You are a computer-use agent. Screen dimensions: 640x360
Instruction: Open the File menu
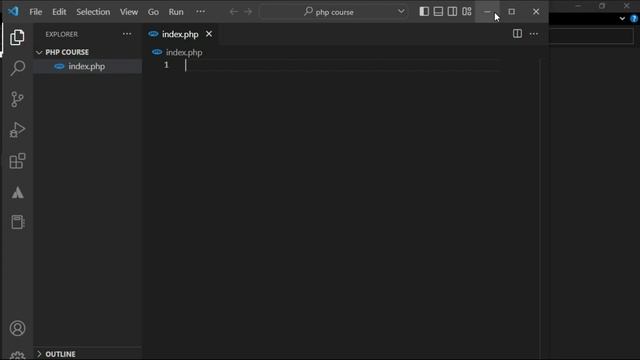36,12
